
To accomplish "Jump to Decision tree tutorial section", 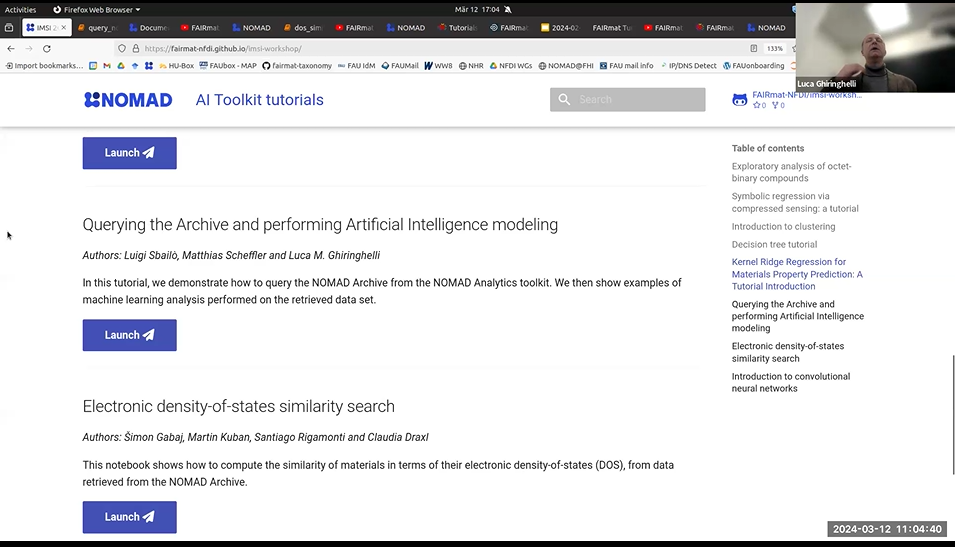I will coord(774,244).
